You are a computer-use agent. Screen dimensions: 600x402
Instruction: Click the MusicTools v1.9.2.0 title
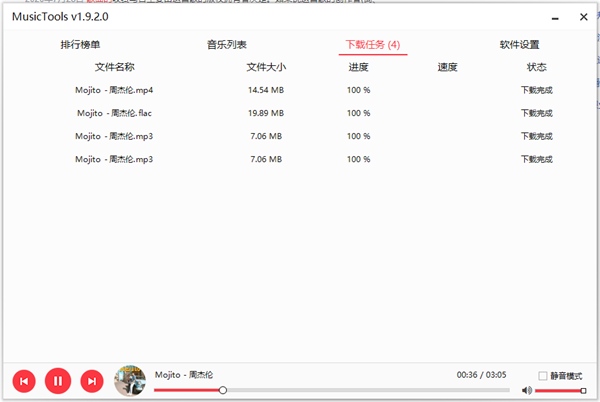pyautogui.click(x=60, y=17)
